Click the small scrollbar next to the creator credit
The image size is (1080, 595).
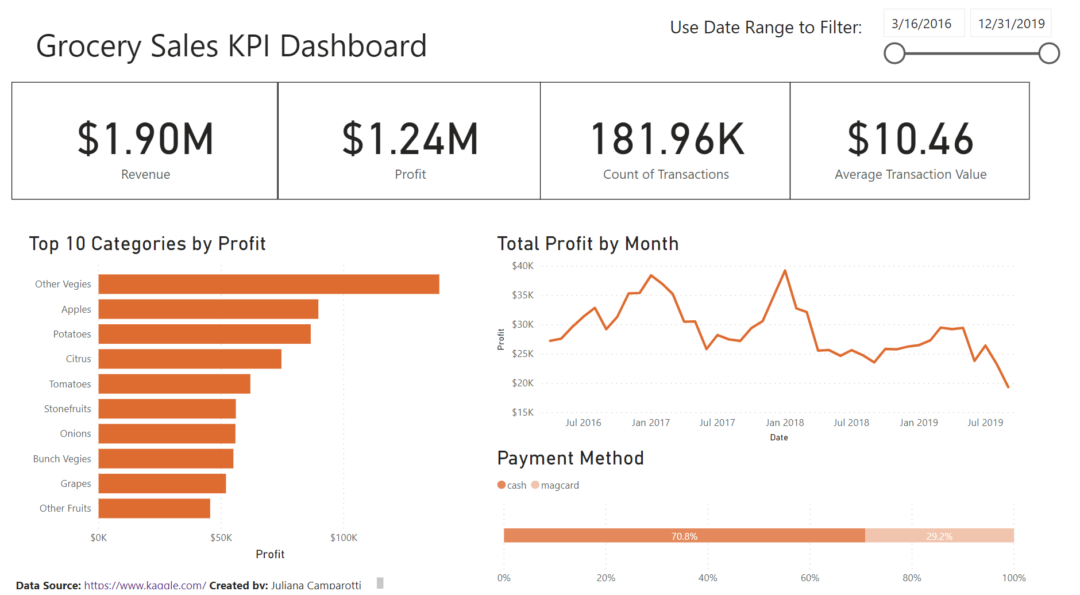pyautogui.click(x=378, y=582)
